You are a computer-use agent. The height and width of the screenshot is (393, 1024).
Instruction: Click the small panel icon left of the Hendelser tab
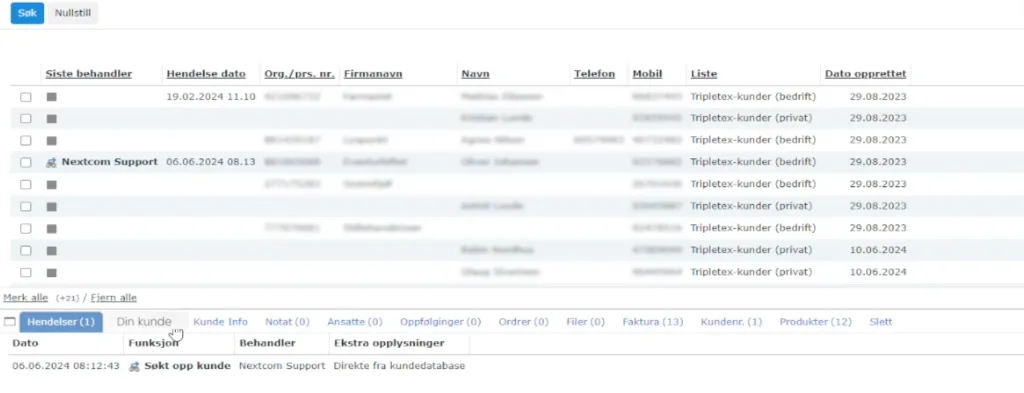[x=10, y=322]
